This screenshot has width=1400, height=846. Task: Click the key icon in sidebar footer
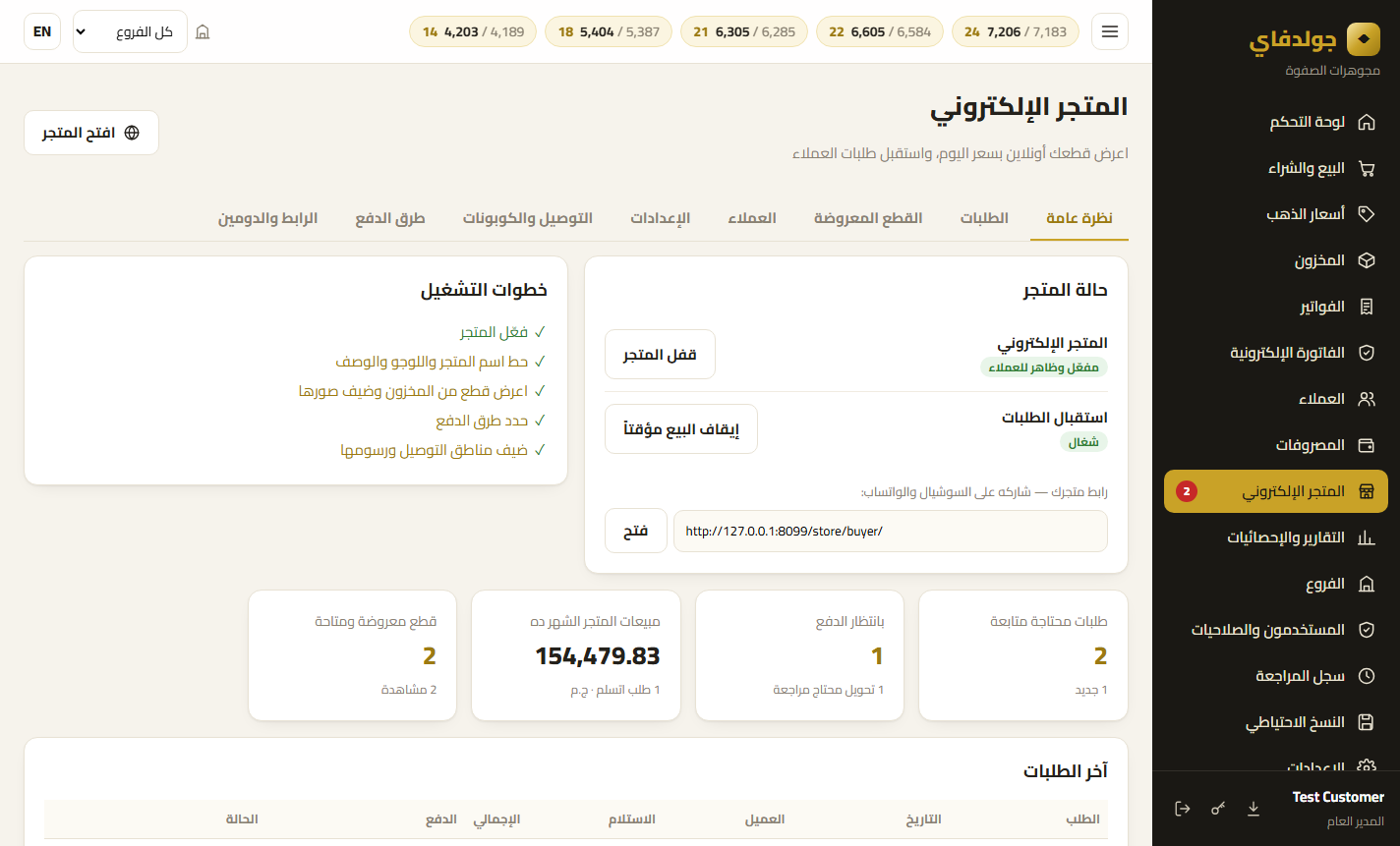(x=1218, y=808)
